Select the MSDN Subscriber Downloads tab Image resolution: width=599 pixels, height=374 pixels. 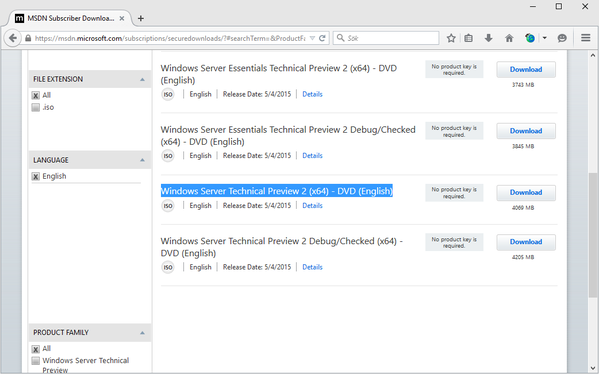[x=70, y=18]
